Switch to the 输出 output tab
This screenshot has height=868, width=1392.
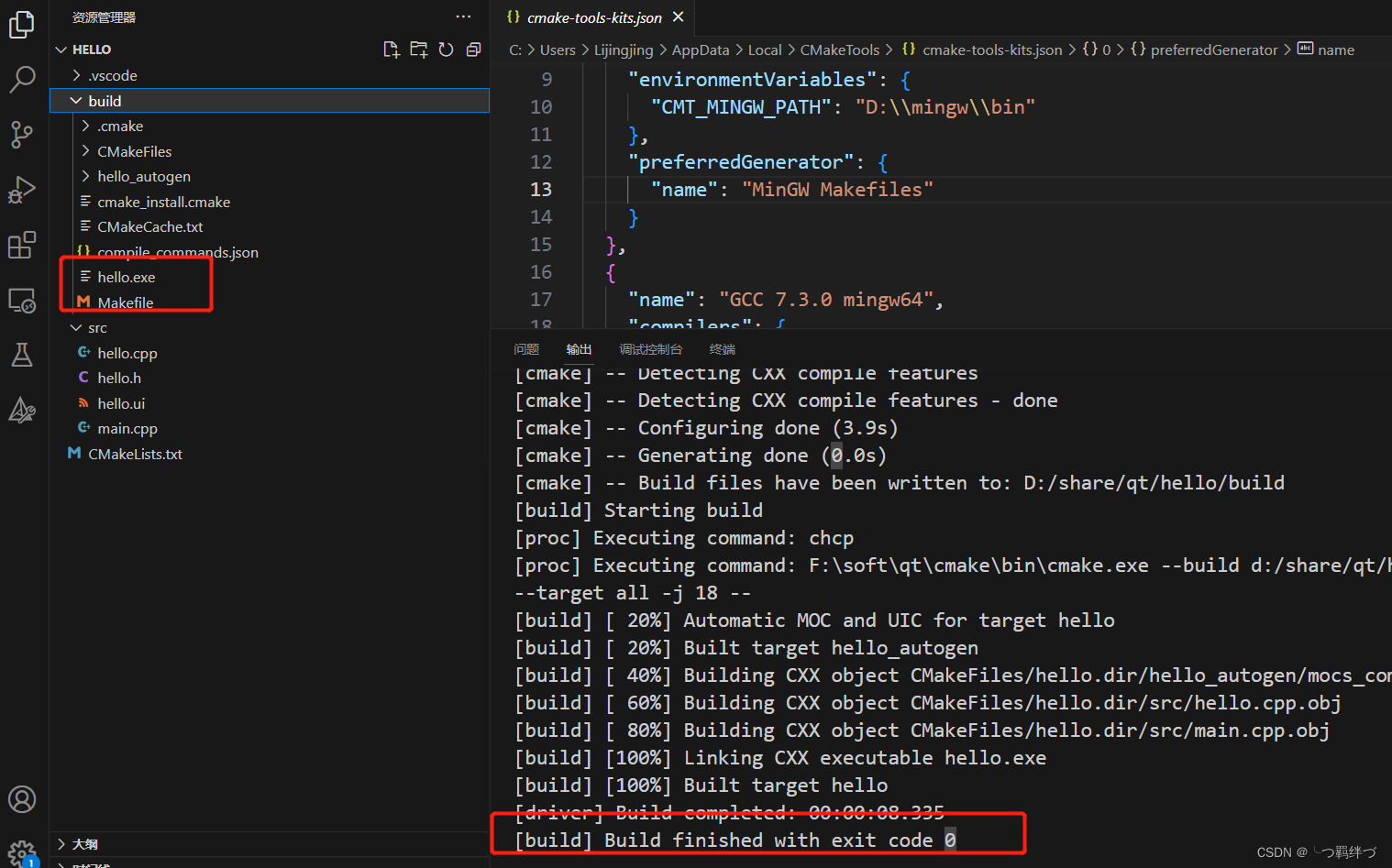(x=579, y=349)
